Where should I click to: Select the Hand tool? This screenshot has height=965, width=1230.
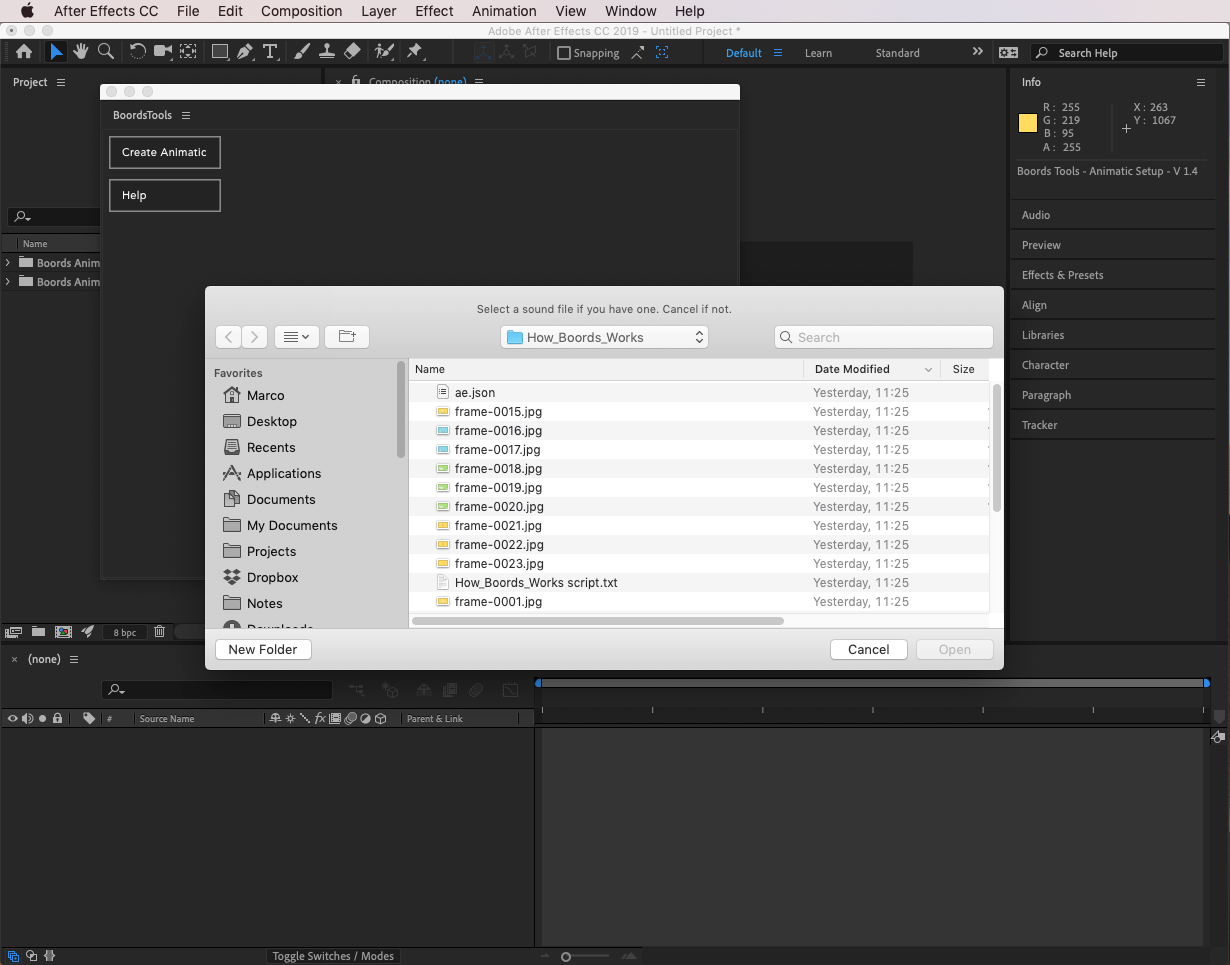81,52
